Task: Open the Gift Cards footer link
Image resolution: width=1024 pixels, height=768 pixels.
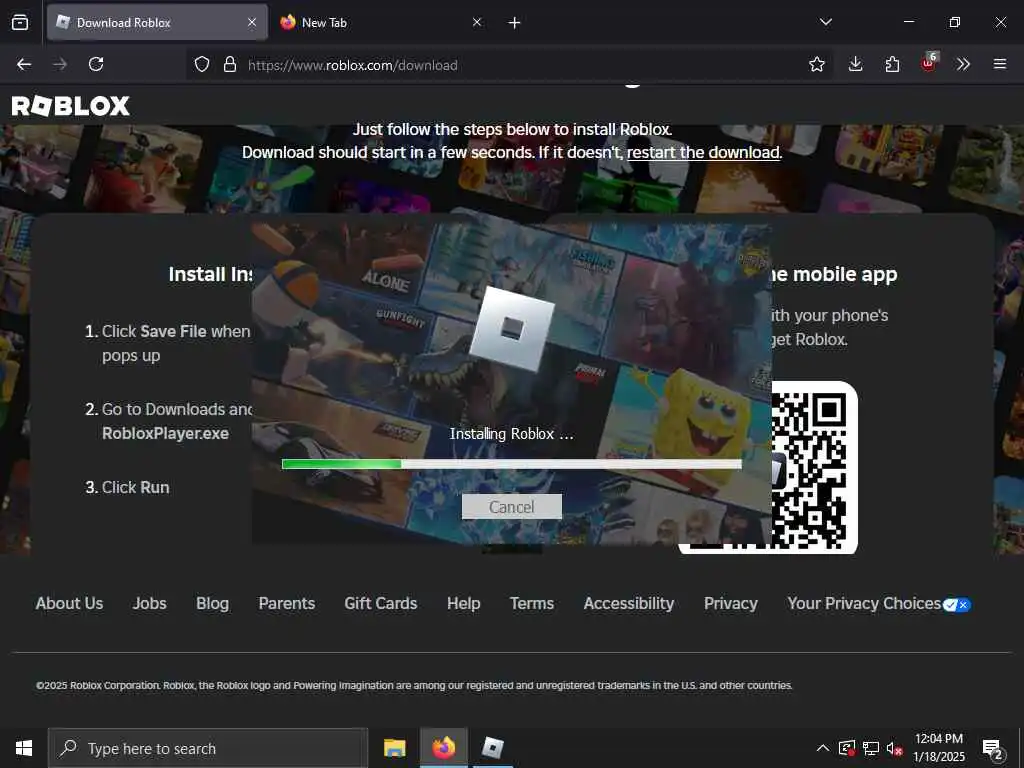Action: click(x=381, y=603)
